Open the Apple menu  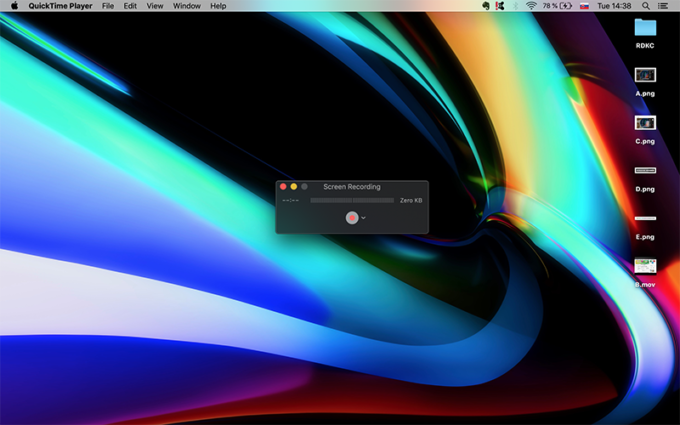coord(14,6)
